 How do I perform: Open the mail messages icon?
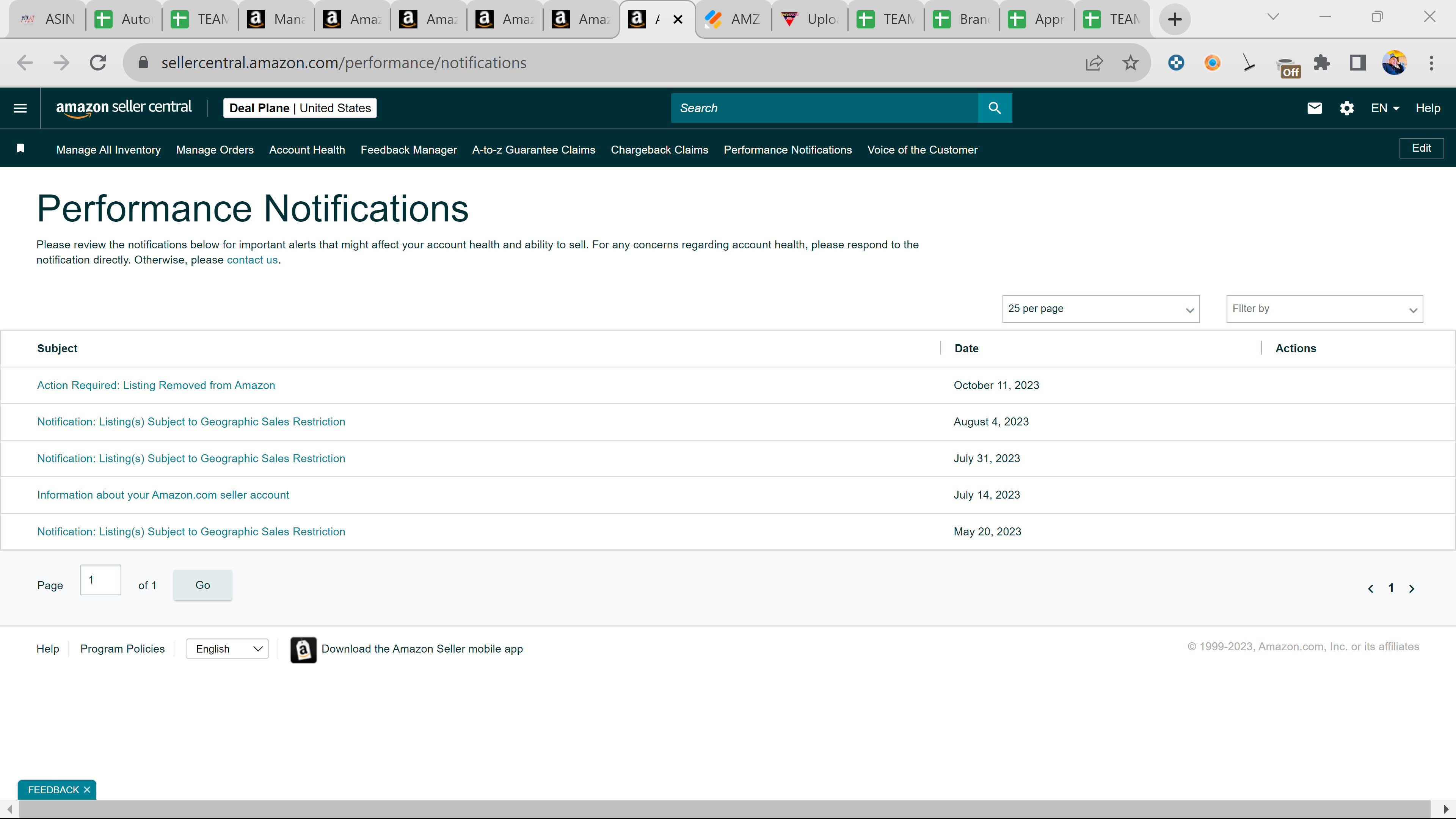tap(1315, 108)
